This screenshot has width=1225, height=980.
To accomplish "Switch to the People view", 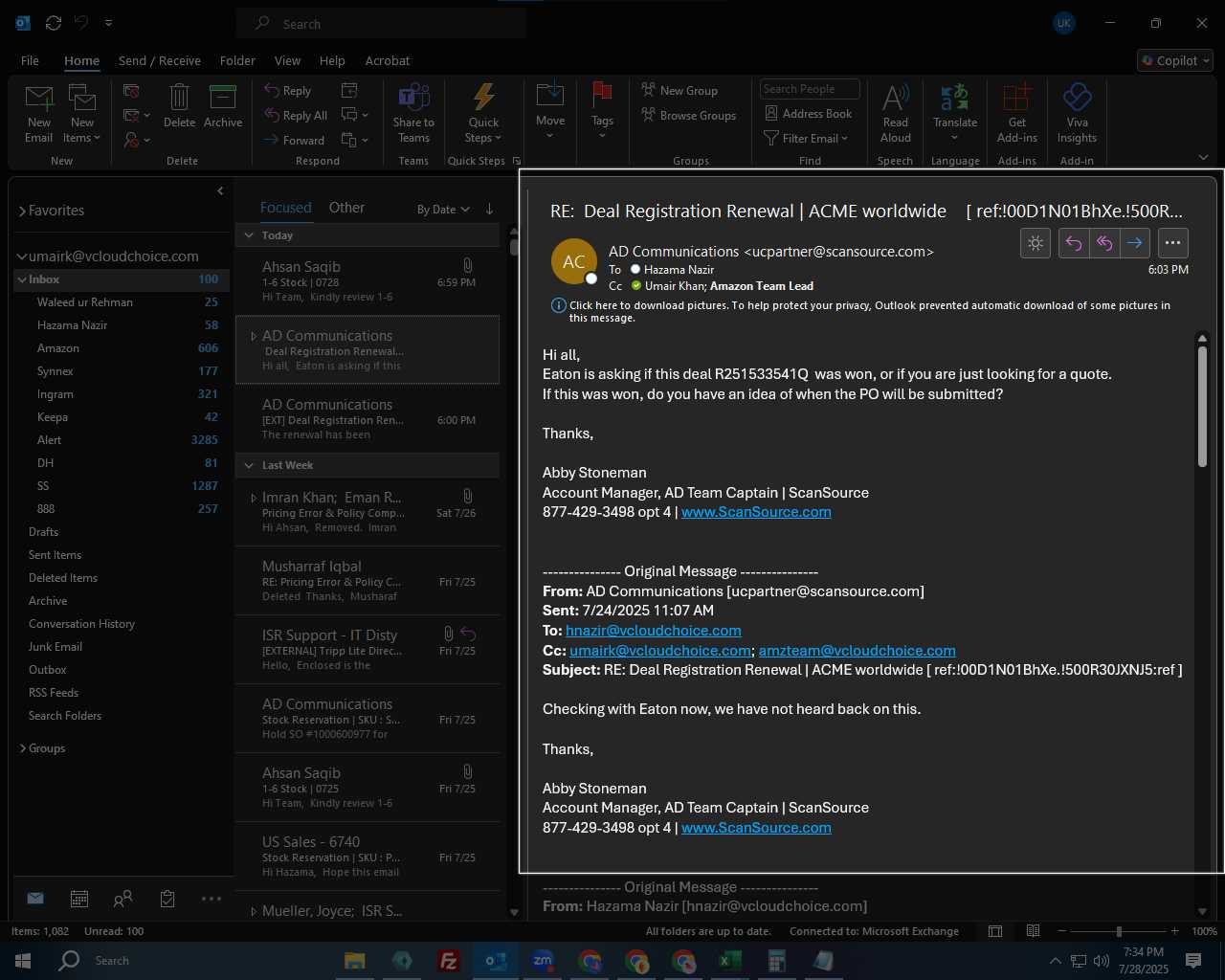I will pos(122,899).
